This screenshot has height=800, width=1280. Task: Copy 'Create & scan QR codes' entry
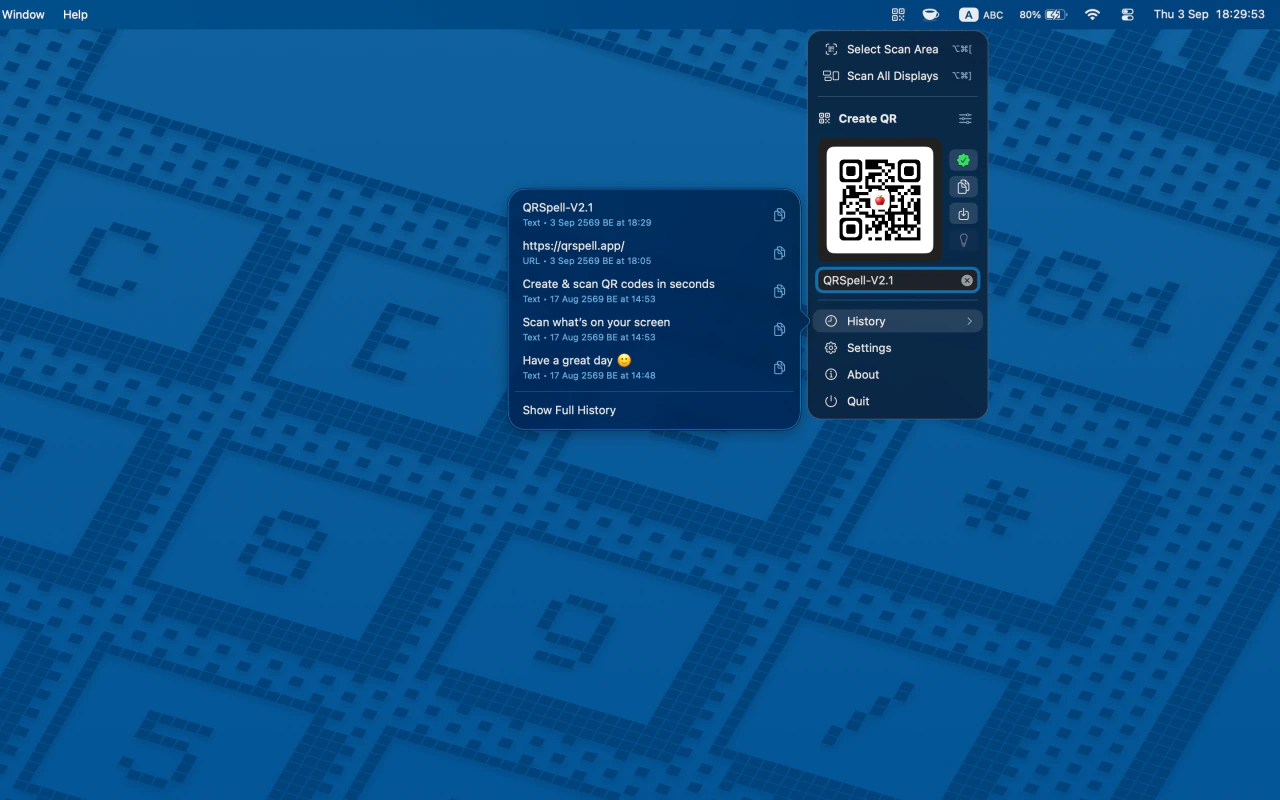tap(779, 291)
